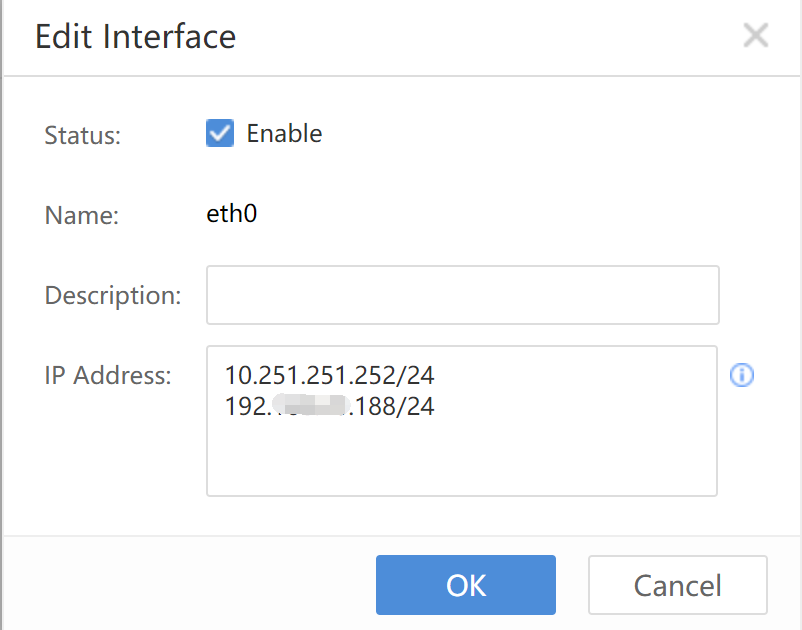Screen dimensions: 802x630
Task: Uncheck the Enable status checkbox
Action: (x=220, y=133)
